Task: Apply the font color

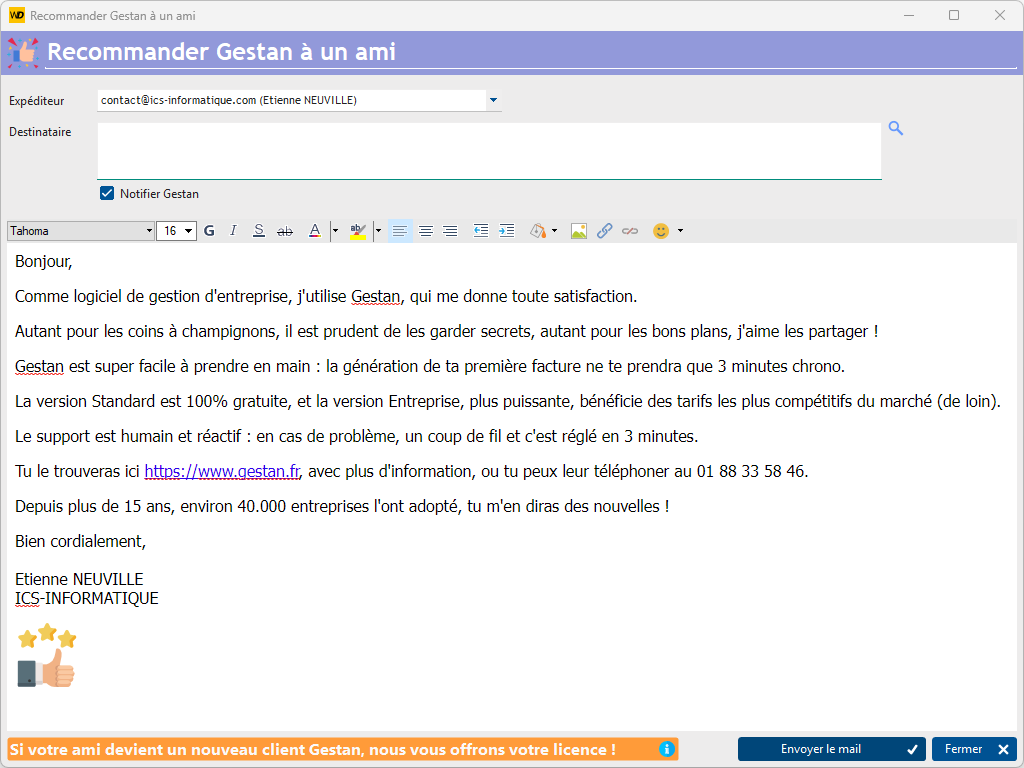Action: [315, 231]
